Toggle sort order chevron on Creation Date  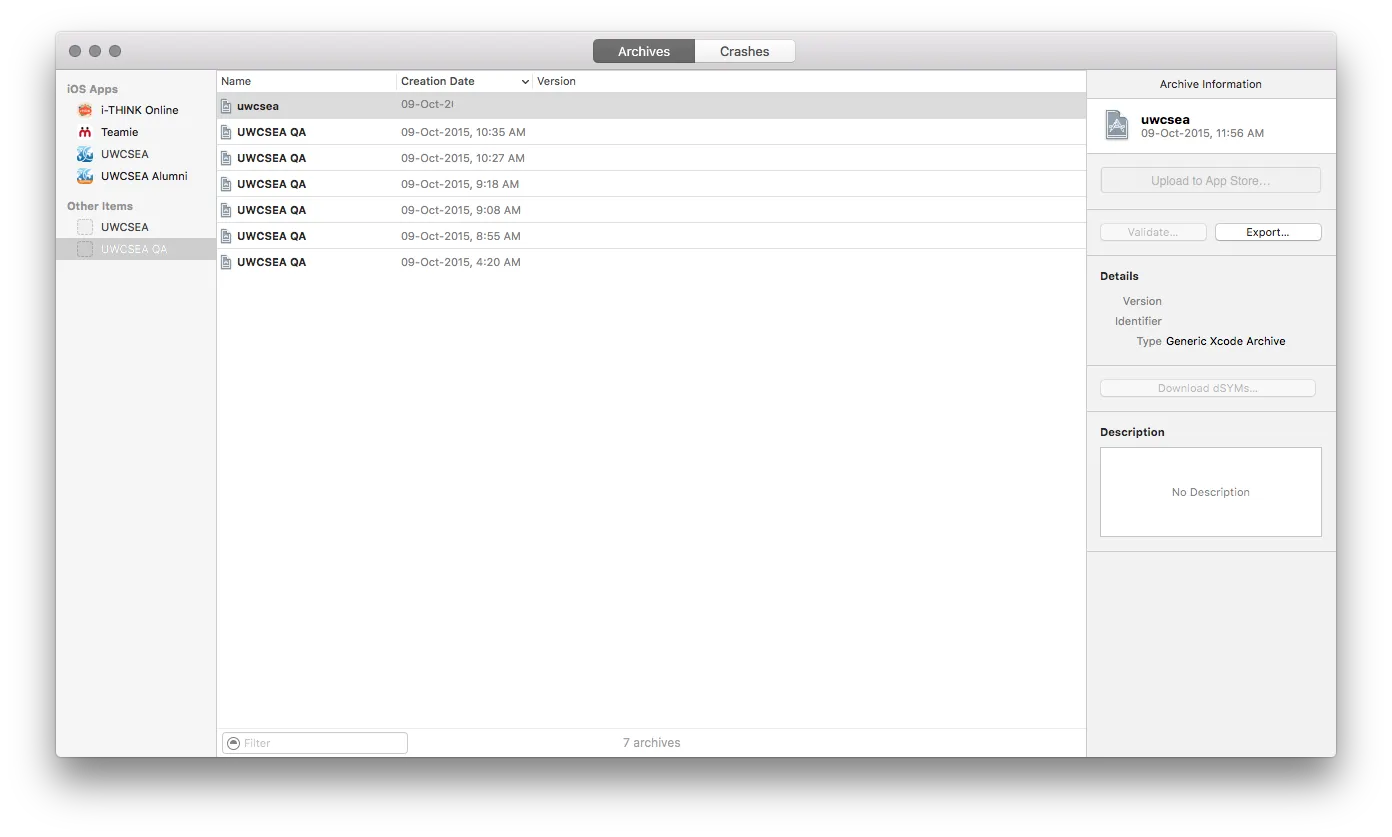coord(525,81)
